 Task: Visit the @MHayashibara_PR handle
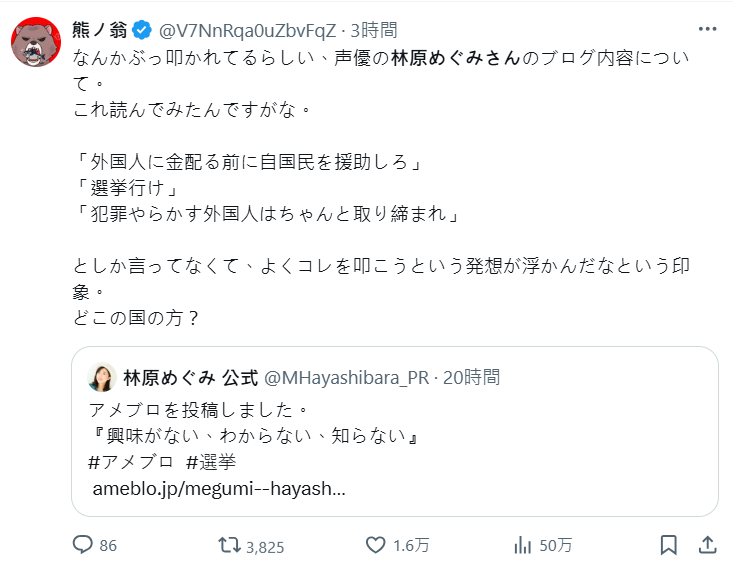pyautogui.click(x=346, y=377)
